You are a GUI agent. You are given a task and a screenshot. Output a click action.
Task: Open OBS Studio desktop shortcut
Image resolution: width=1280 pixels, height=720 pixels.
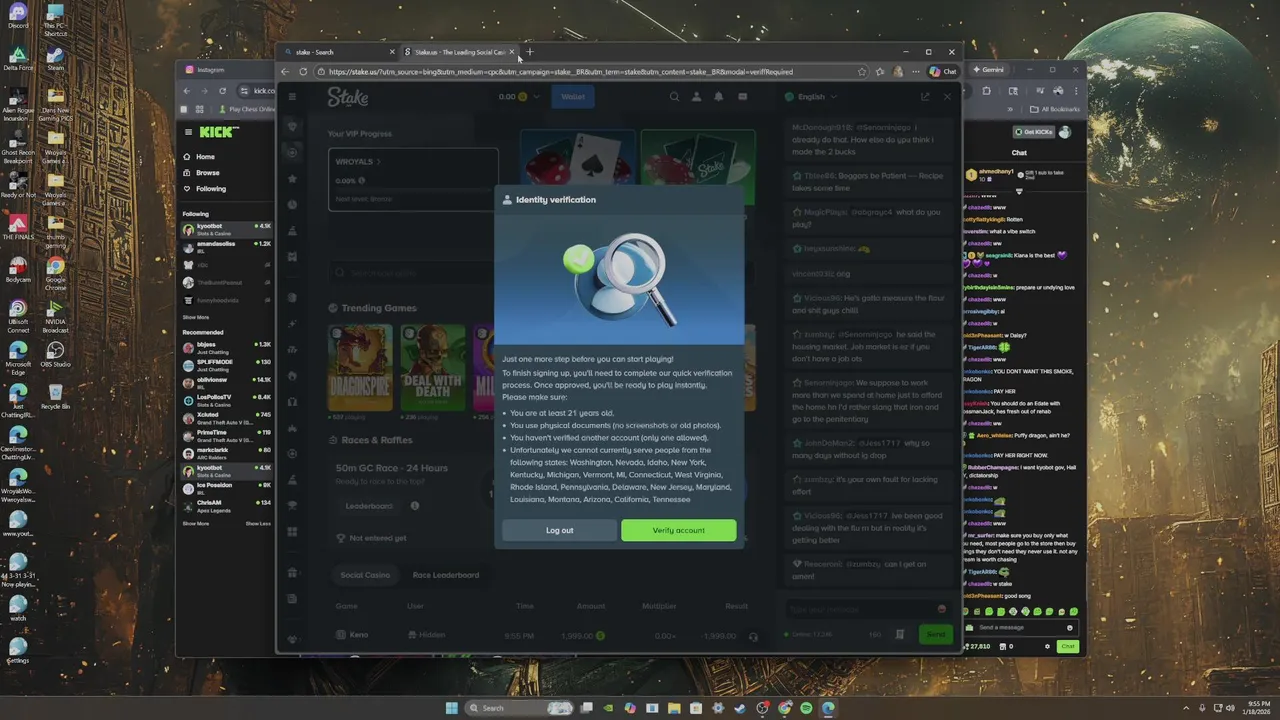click(x=55, y=355)
